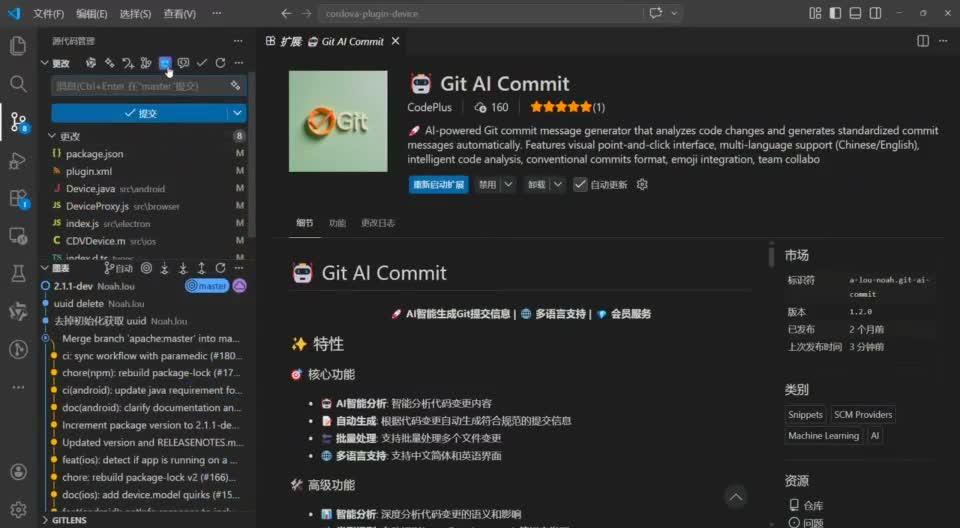Image resolution: width=960 pixels, height=528 pixels.
Task: Click the blue 提交 commit button
Action: pyautogui.click(x=140, y=113)
